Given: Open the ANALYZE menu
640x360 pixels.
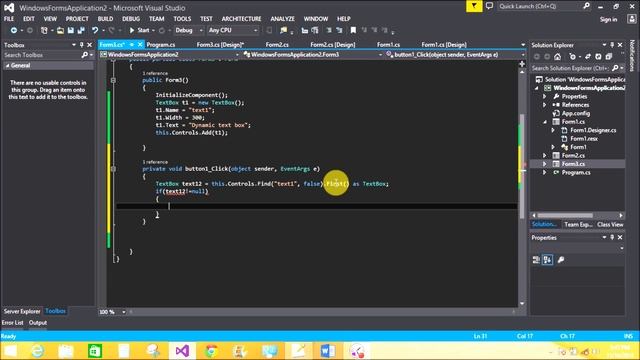Looking at the screenshot, I should [282, 19].
